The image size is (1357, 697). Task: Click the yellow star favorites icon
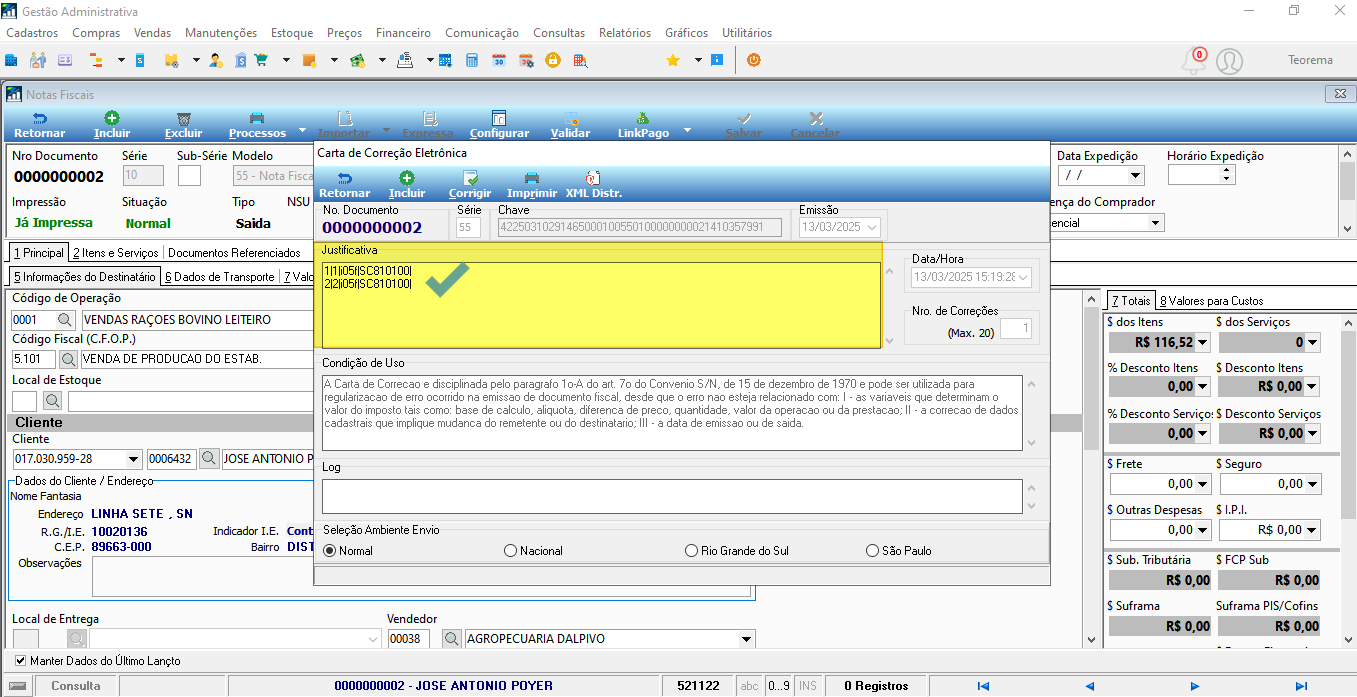coord(673,60)
